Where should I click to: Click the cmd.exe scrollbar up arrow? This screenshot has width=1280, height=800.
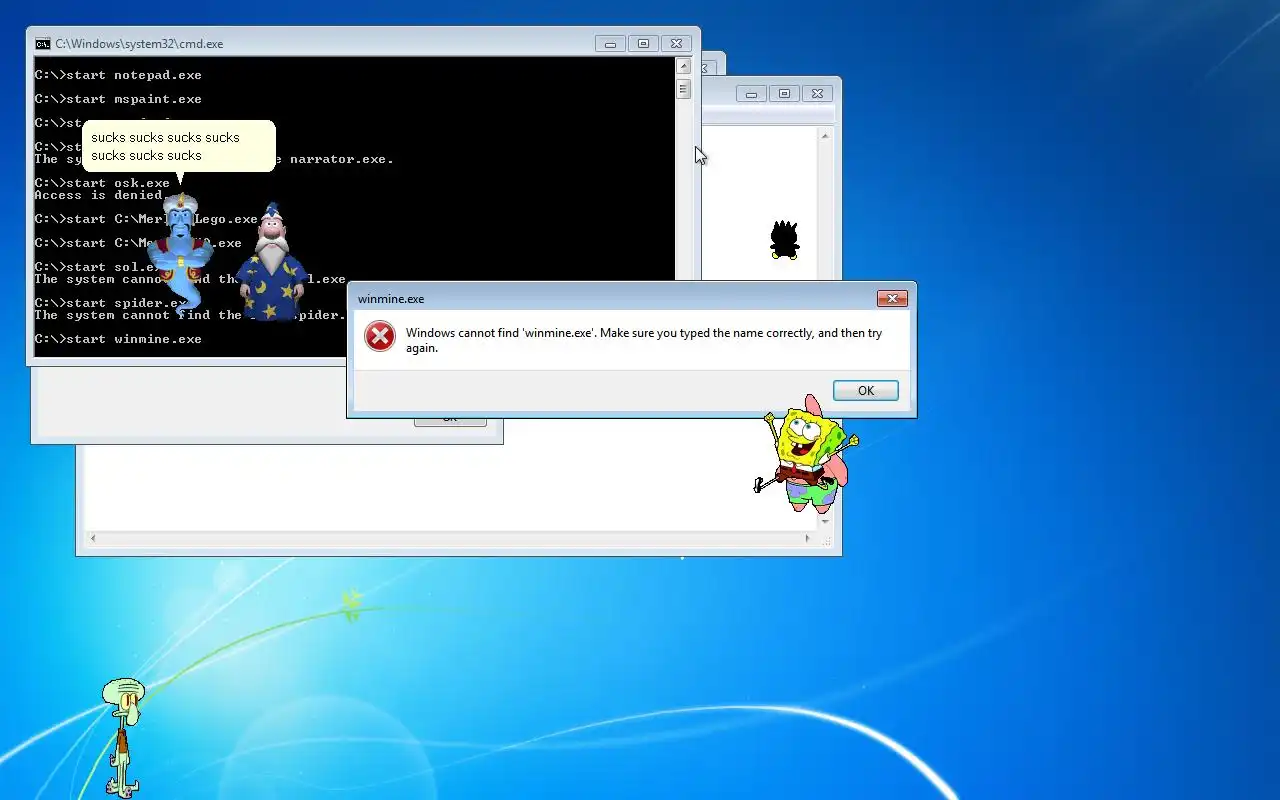(684, 67)
